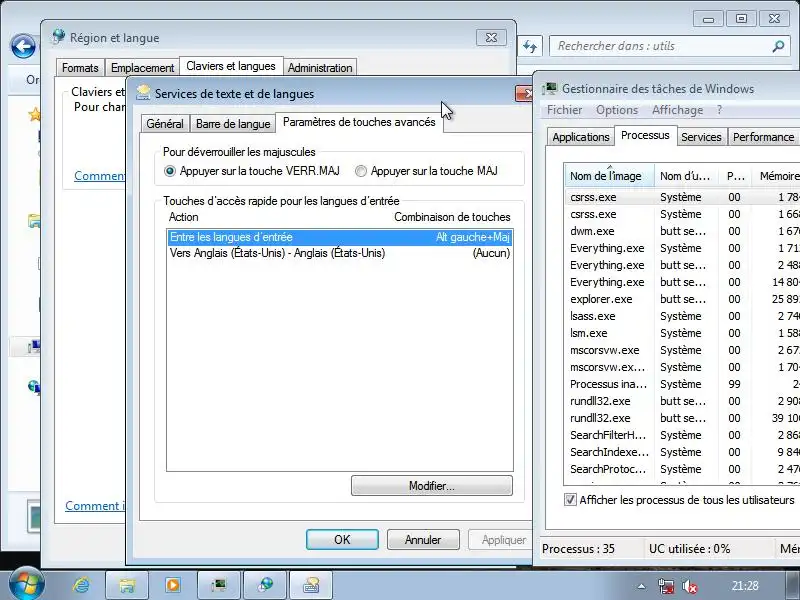The image size is (800, 600).
Task: Select the SearchIndexe... process row
Action: coord(683,452)
